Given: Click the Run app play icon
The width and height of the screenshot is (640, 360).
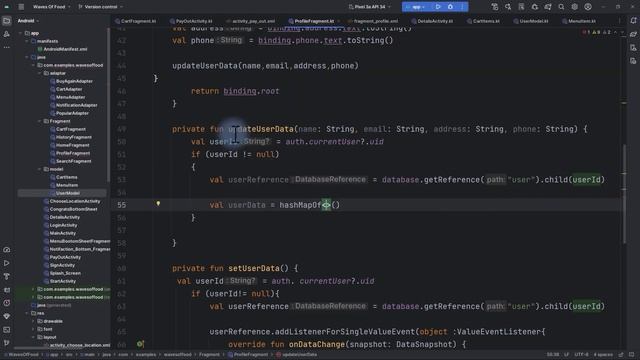Looking at the screenshot, I should coord(438,7).
